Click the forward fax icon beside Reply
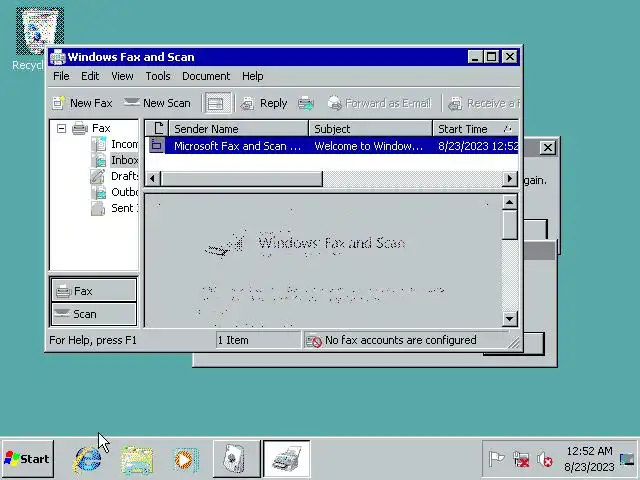640x480 pixels. click(306, 103)
